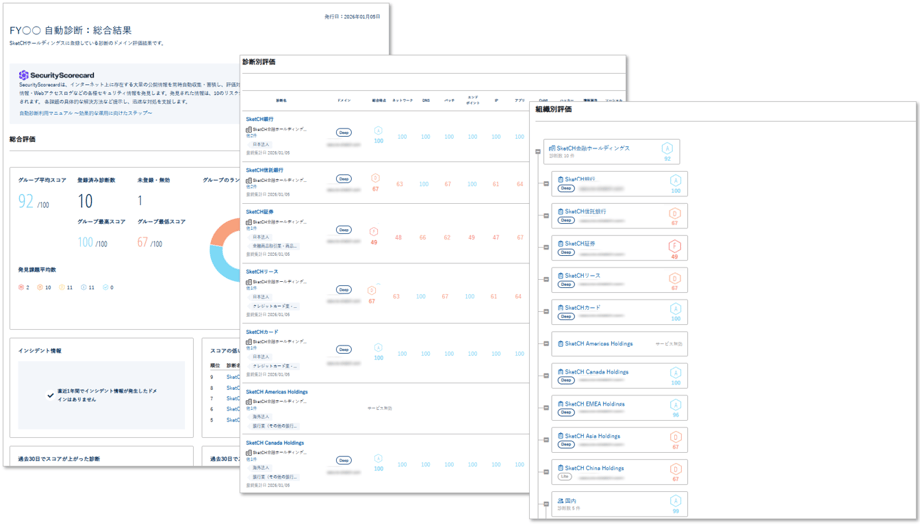The height and width of the screenshot is (524, 920).
Task: Click grade badge on SkatCH EMEA Holdings card
Action: (x=675, y=406)
